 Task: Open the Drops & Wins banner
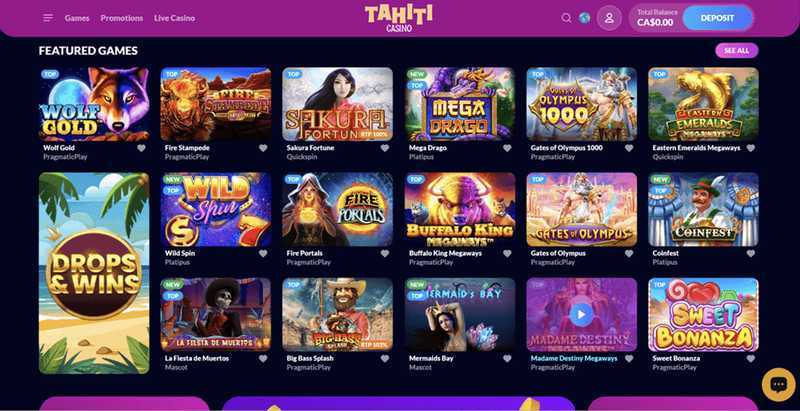coord(94,273)
